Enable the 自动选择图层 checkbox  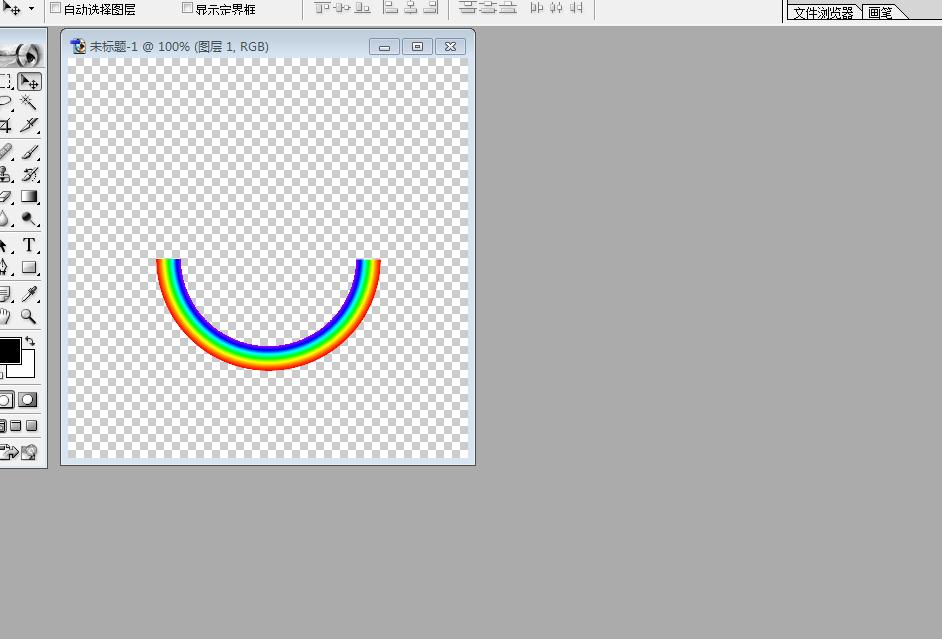coord(55,8)
